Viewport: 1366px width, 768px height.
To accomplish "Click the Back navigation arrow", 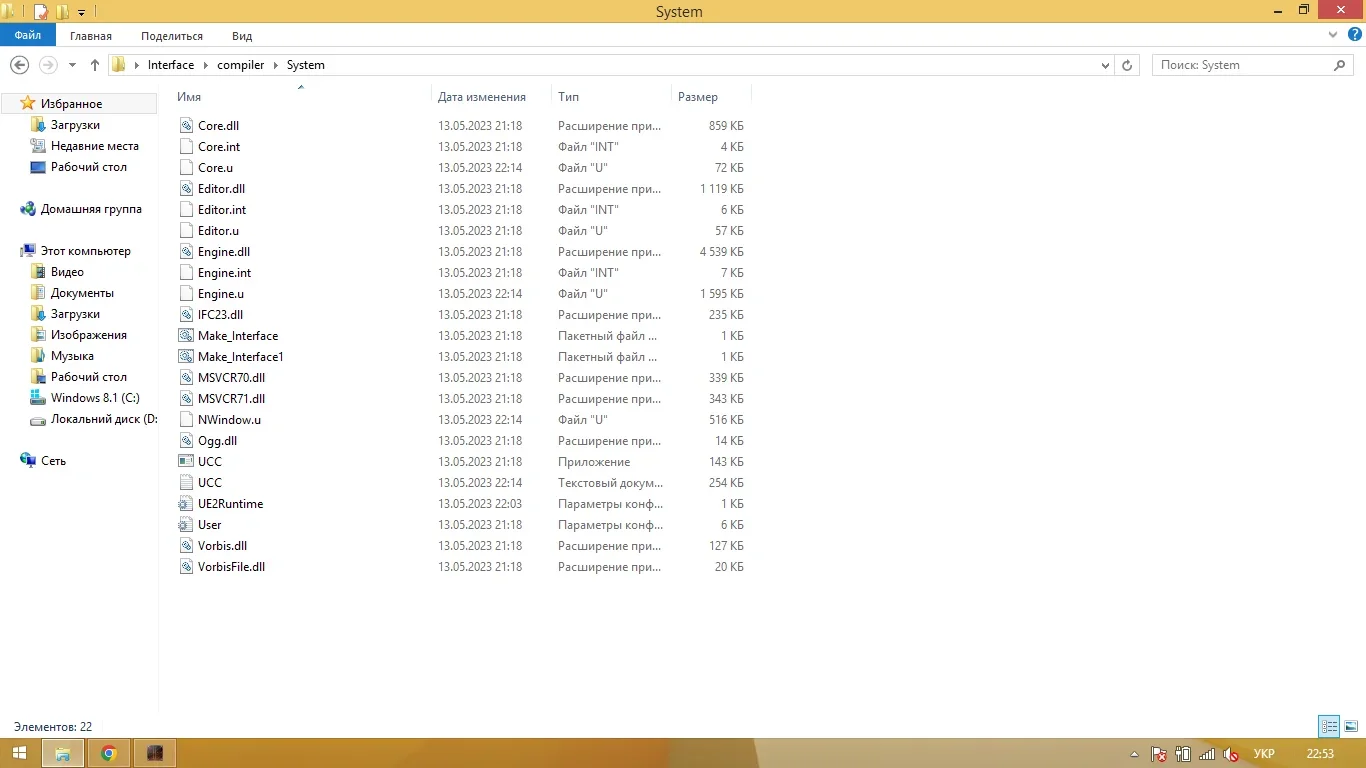I will tap(19, 65).
